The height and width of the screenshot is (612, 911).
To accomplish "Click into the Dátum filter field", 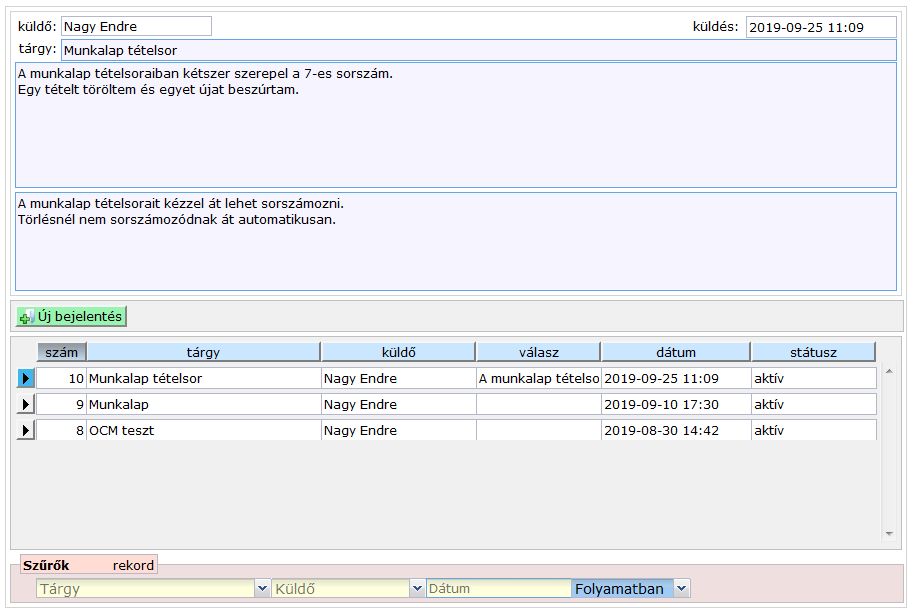I will [498, 589].
